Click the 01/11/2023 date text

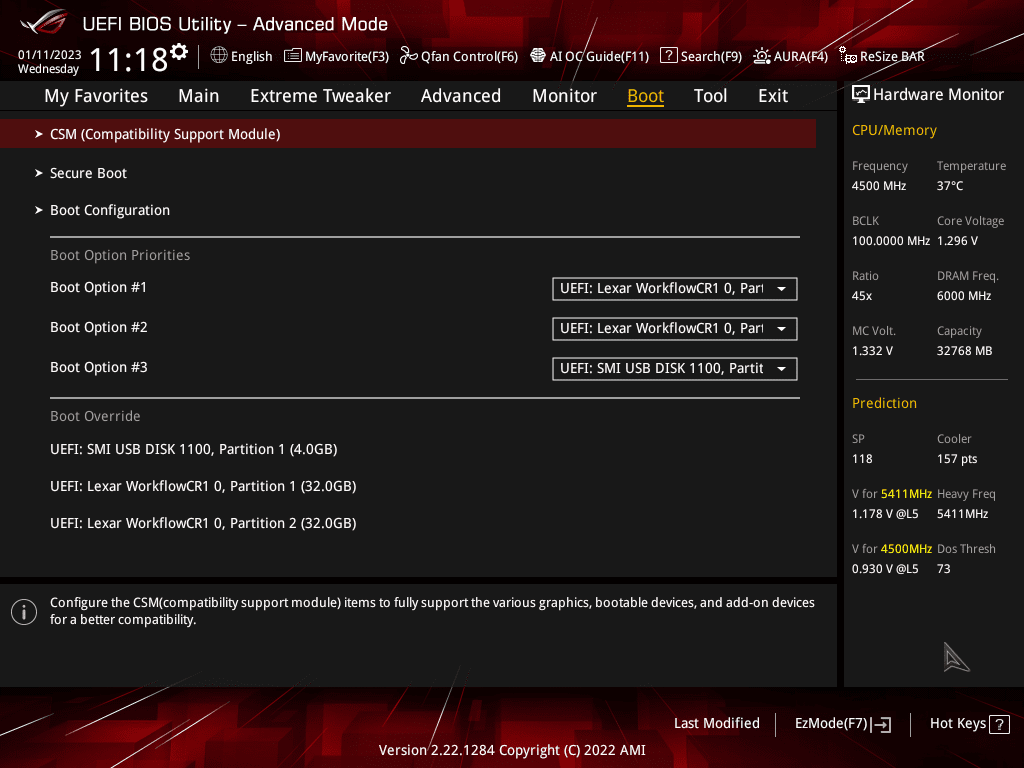click(50, 55)
